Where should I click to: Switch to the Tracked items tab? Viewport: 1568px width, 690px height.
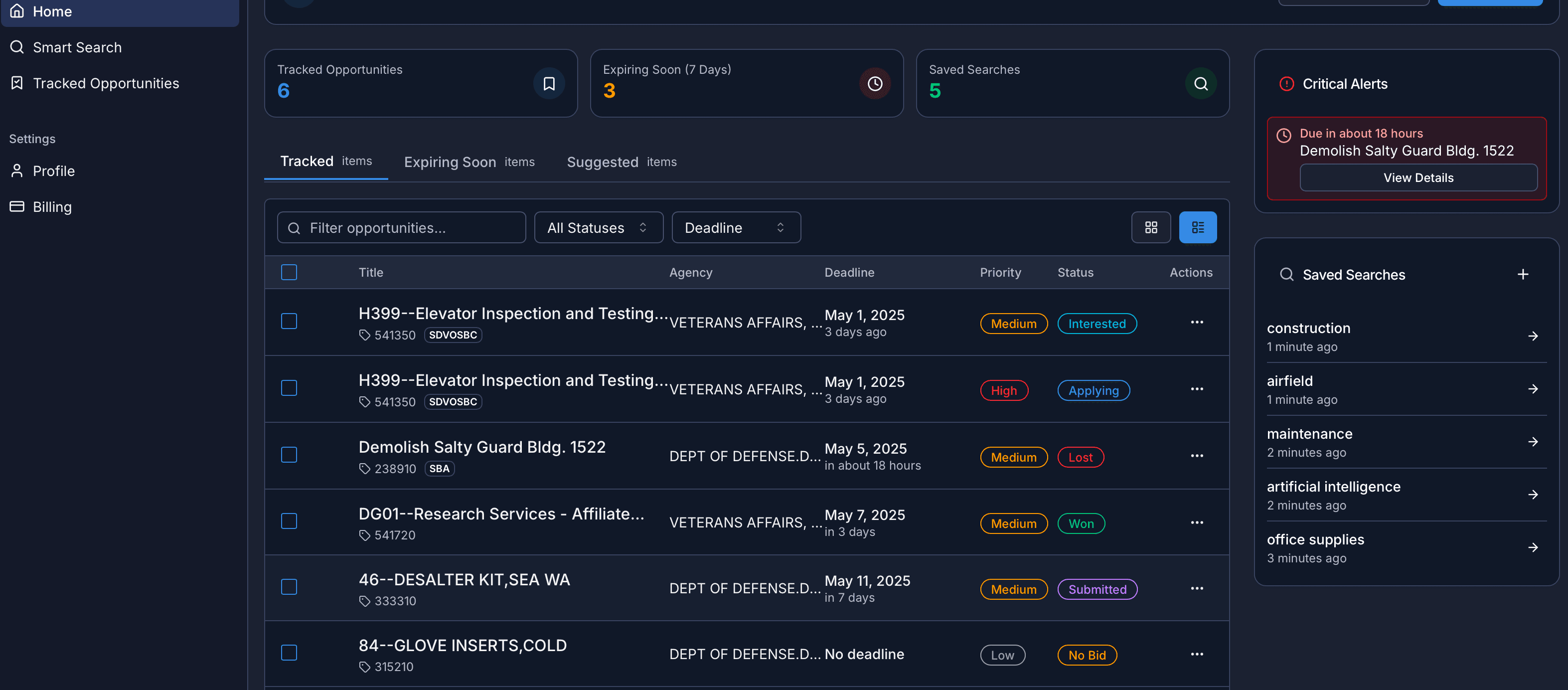point(325,162)
